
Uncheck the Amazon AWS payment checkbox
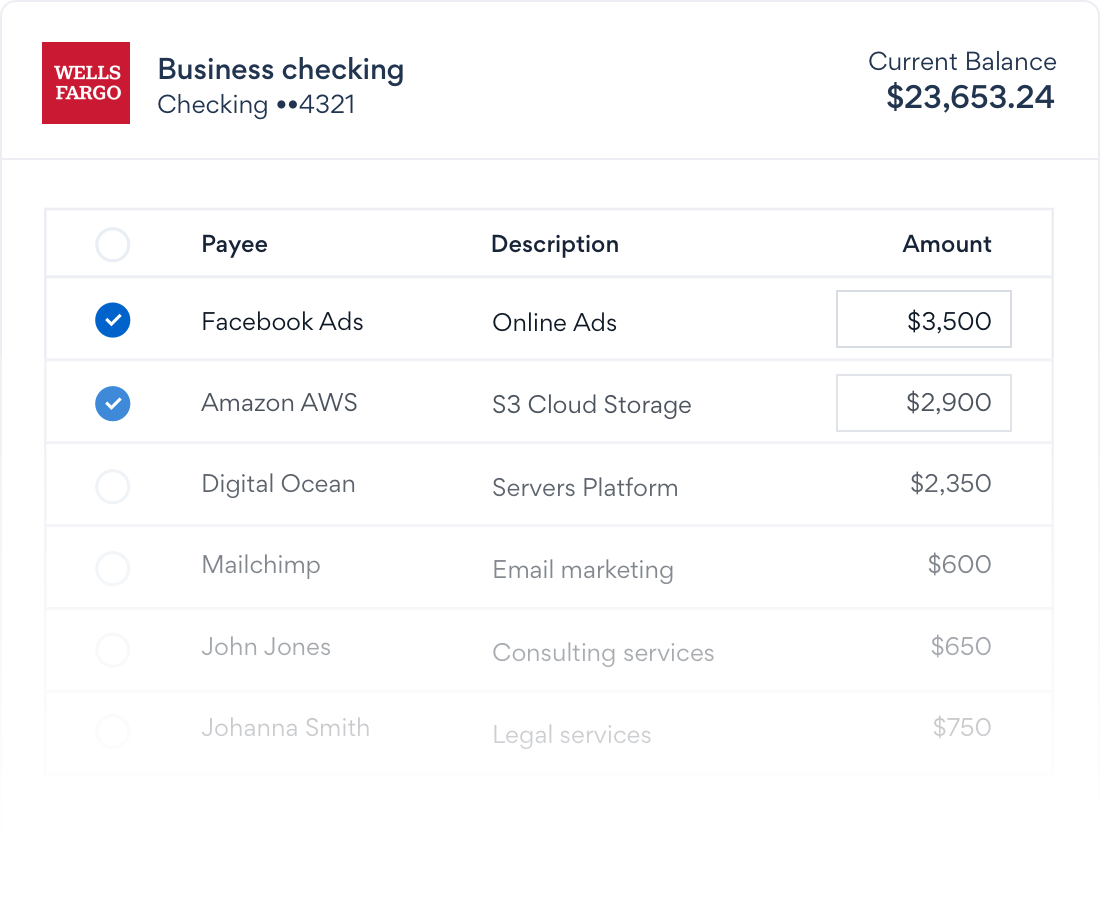click(x=112, y=403)
